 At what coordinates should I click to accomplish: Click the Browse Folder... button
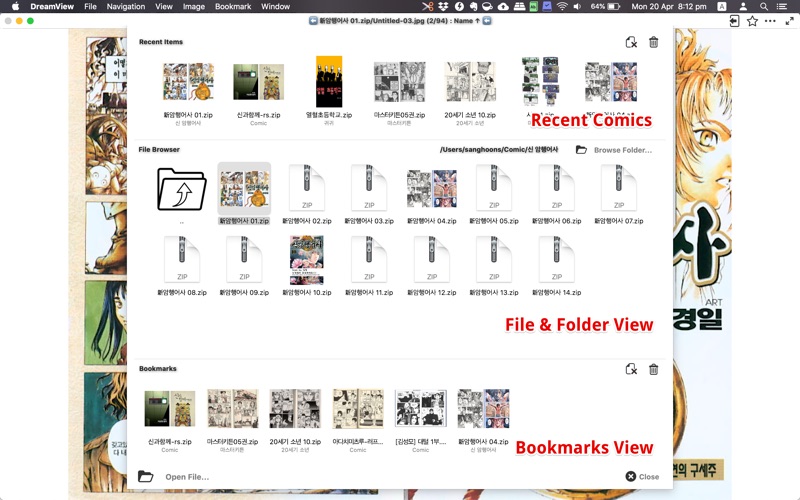(622, 150)
